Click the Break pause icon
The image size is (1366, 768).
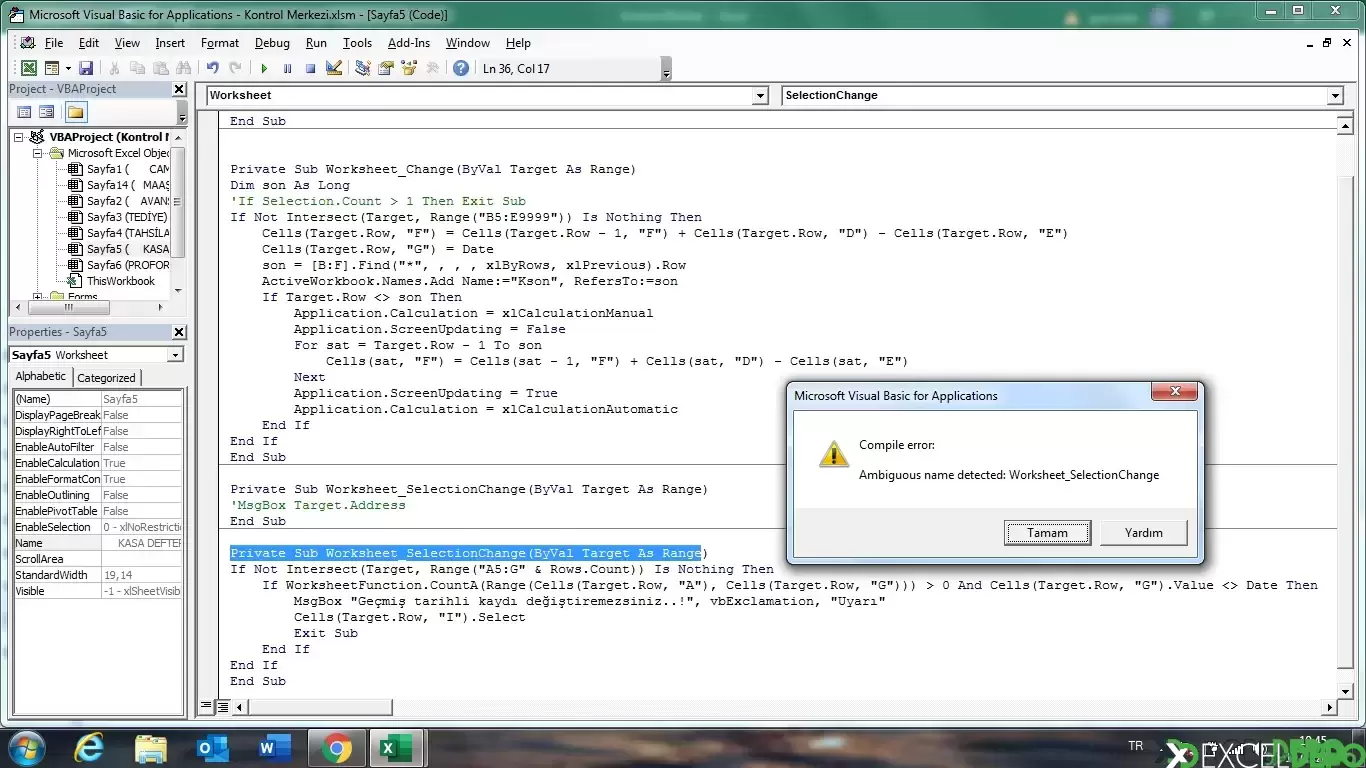point(287,68)
